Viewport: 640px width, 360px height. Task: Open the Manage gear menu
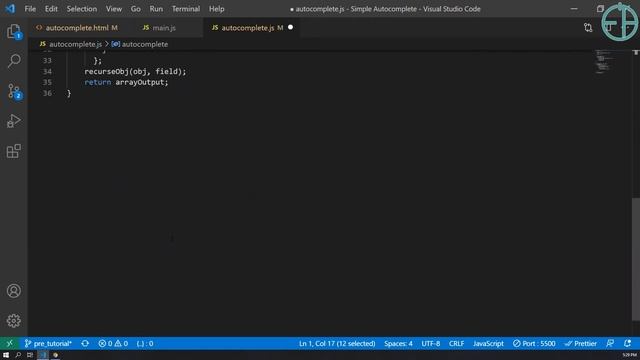(x=13, y=321)
